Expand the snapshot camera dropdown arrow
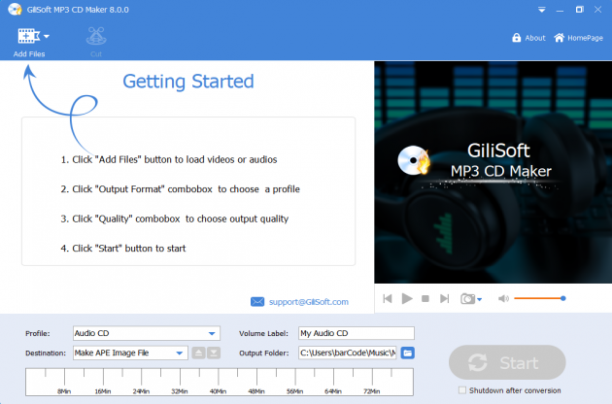The height and width of the screenshot is (404, 612). click(480, 299)
